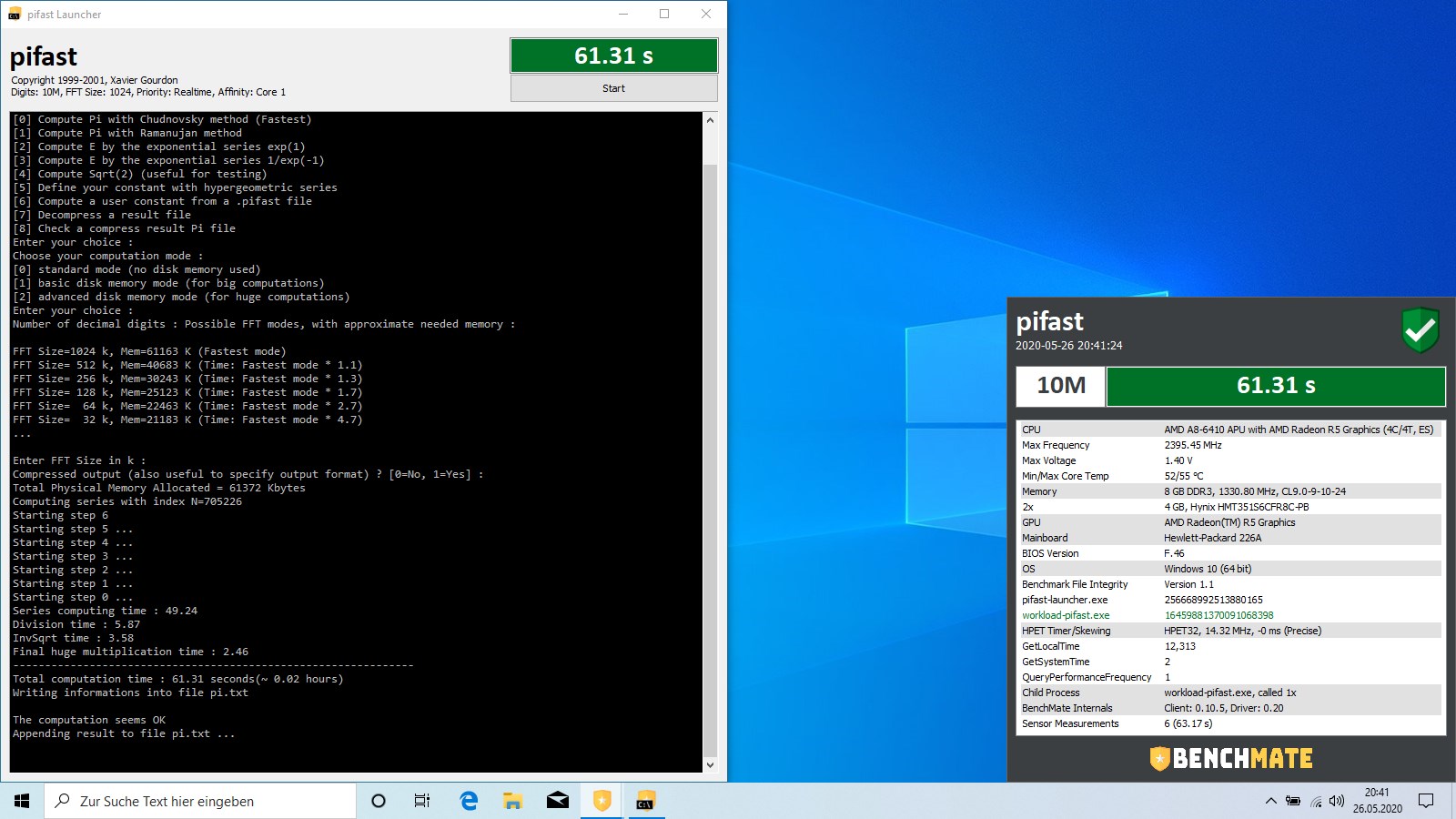The image size is (1456, 819).
Task: Click the Max Frequency 2395.45 MHz value
Action: coord(1193,445)
